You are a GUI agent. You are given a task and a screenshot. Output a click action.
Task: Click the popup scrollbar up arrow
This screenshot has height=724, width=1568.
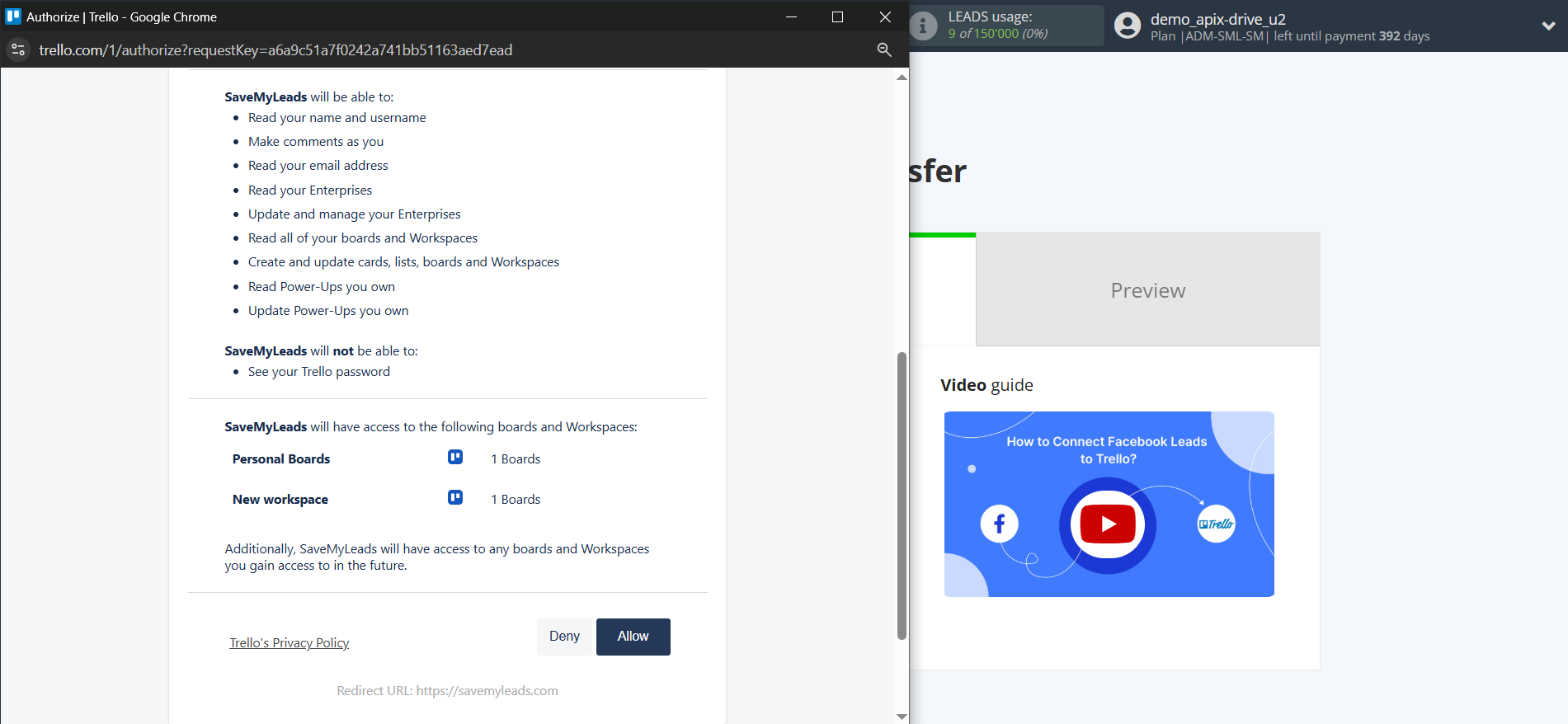coord(902,78)
